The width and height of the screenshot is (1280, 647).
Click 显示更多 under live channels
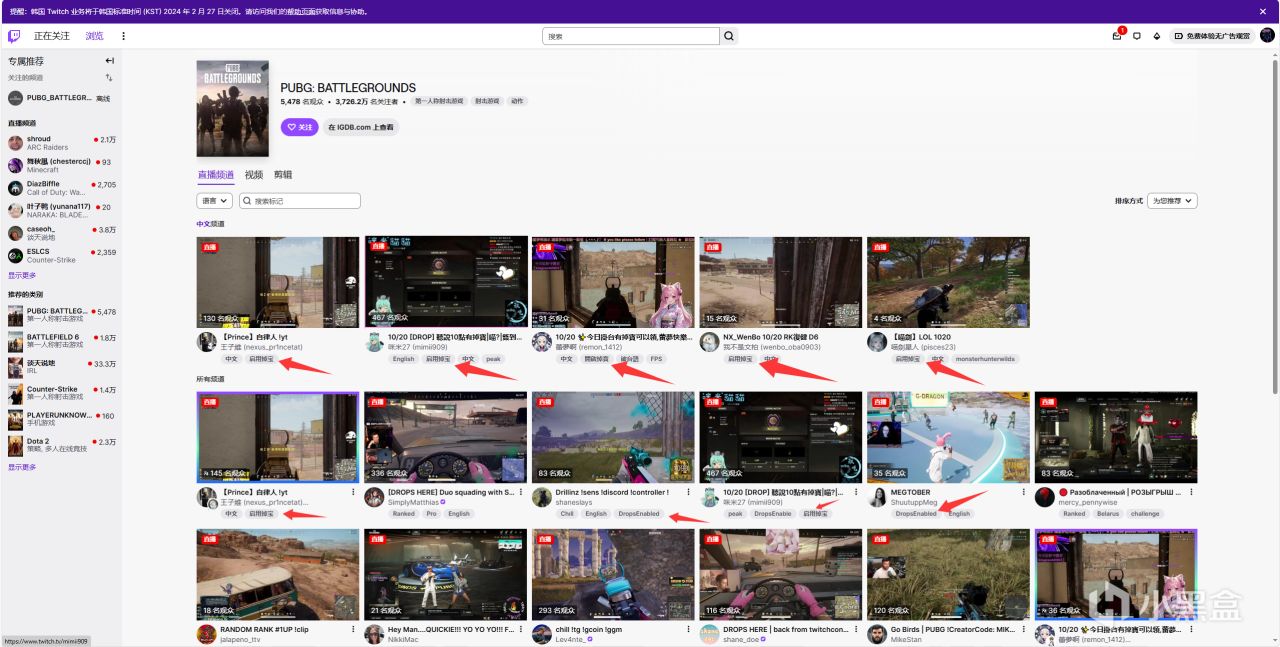pos(22,275)
